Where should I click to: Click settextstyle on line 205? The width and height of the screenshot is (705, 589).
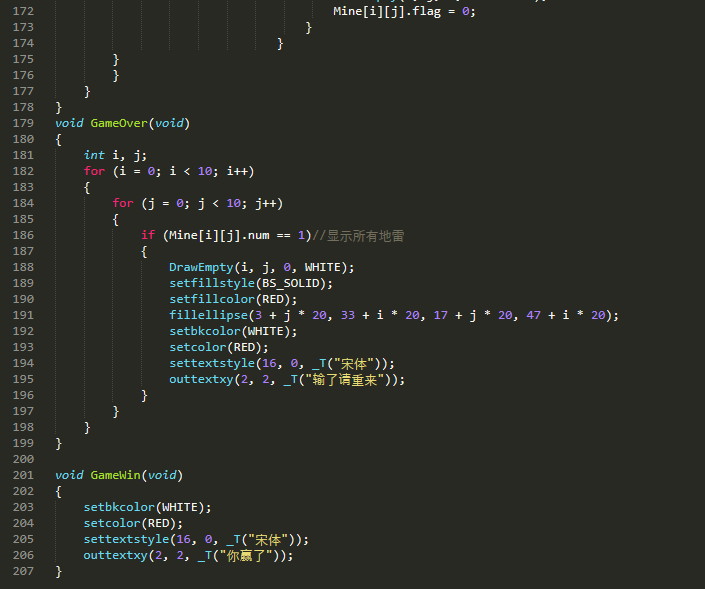(126, 539)
